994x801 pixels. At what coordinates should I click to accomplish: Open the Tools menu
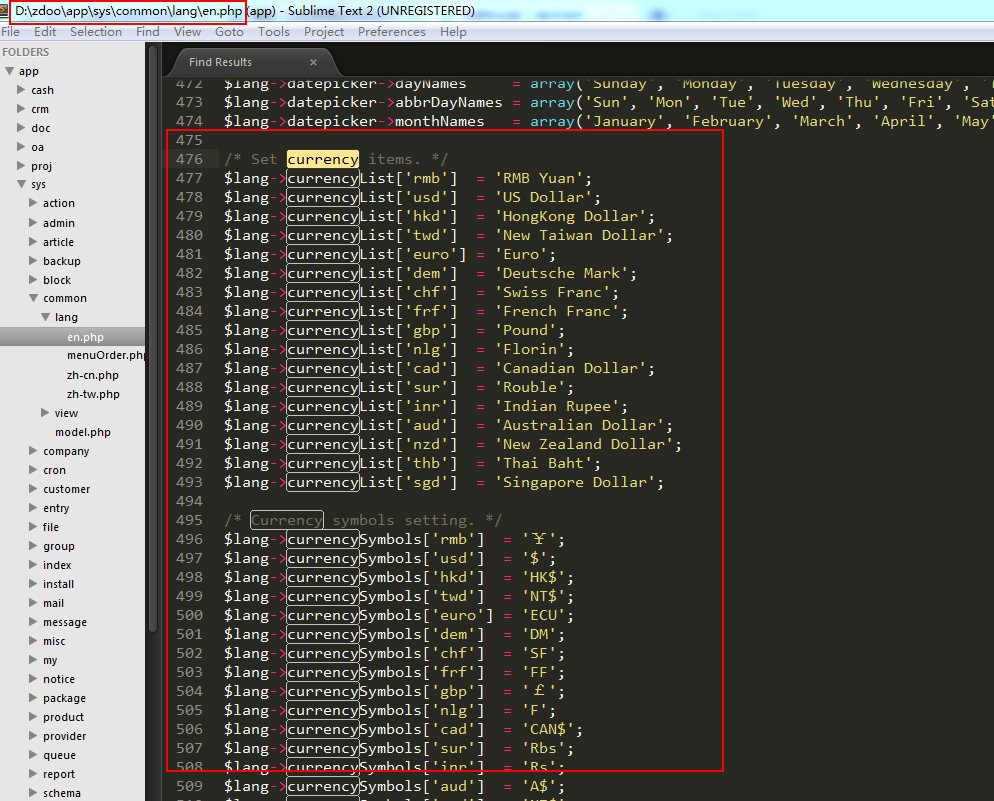point(274,32)
